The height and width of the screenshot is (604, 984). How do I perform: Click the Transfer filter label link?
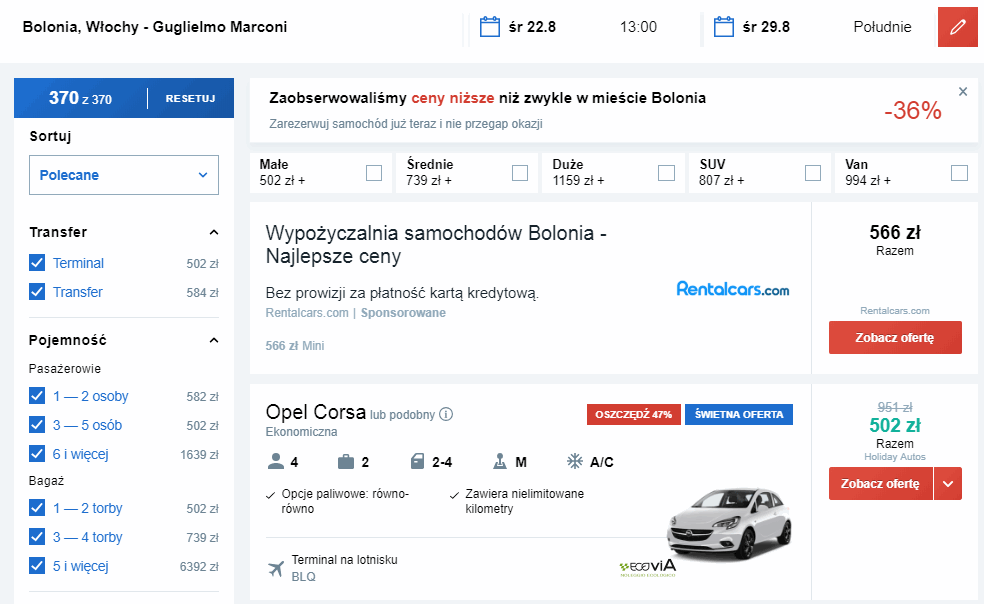[78, 292]
